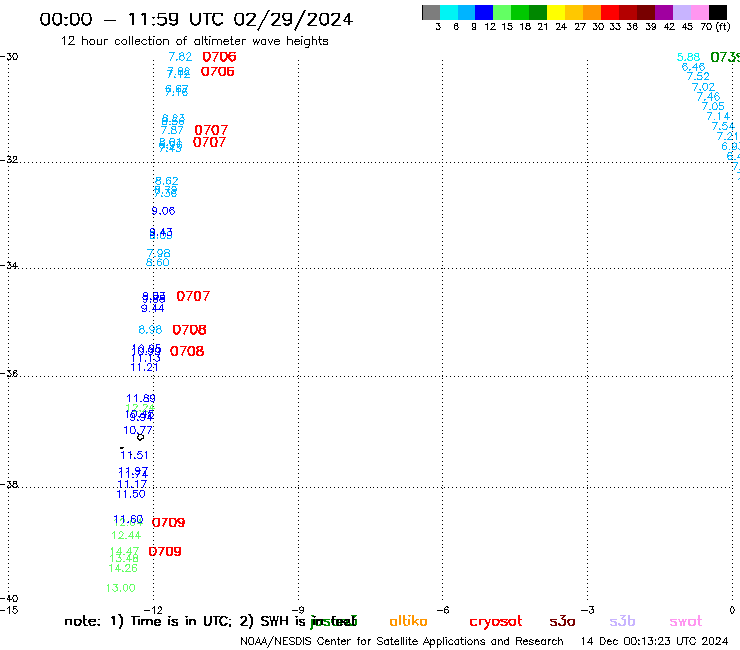Click the time label '0707' next to 7.87
The image size is (740, 650).
[211, 130]
